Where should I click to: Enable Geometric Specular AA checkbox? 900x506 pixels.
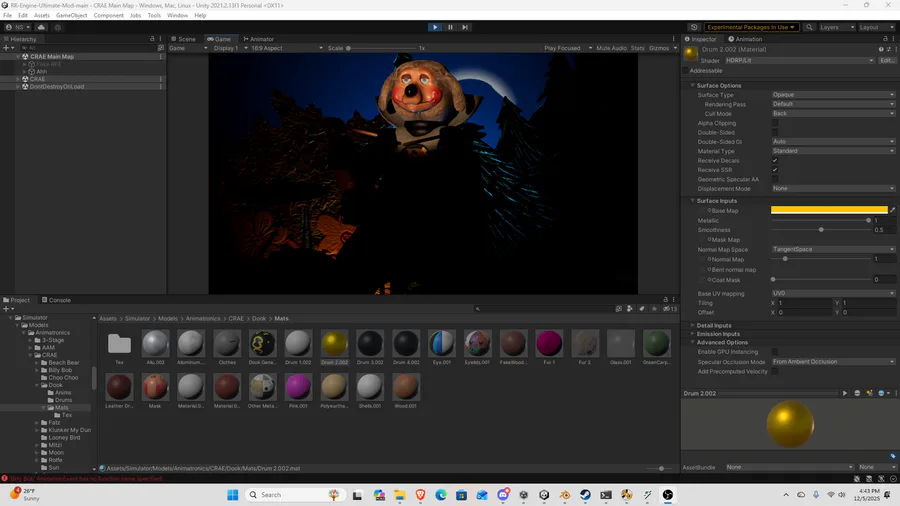[x=775, y=179]
